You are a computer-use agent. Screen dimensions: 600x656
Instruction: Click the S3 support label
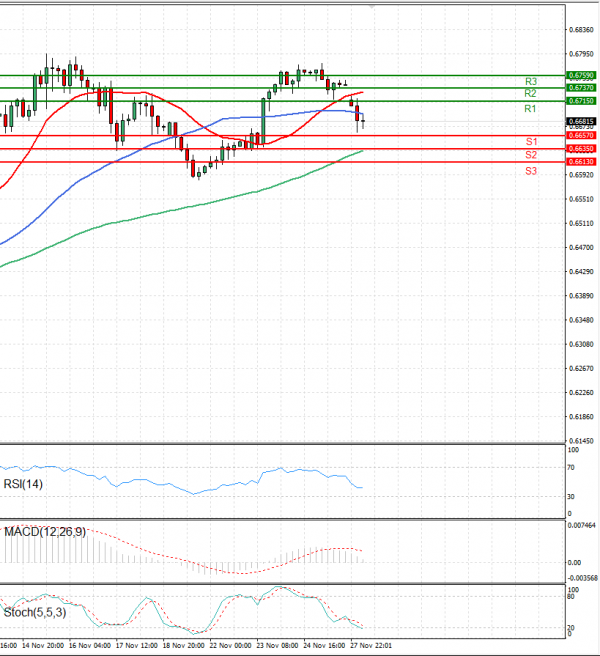coord(531,171)
